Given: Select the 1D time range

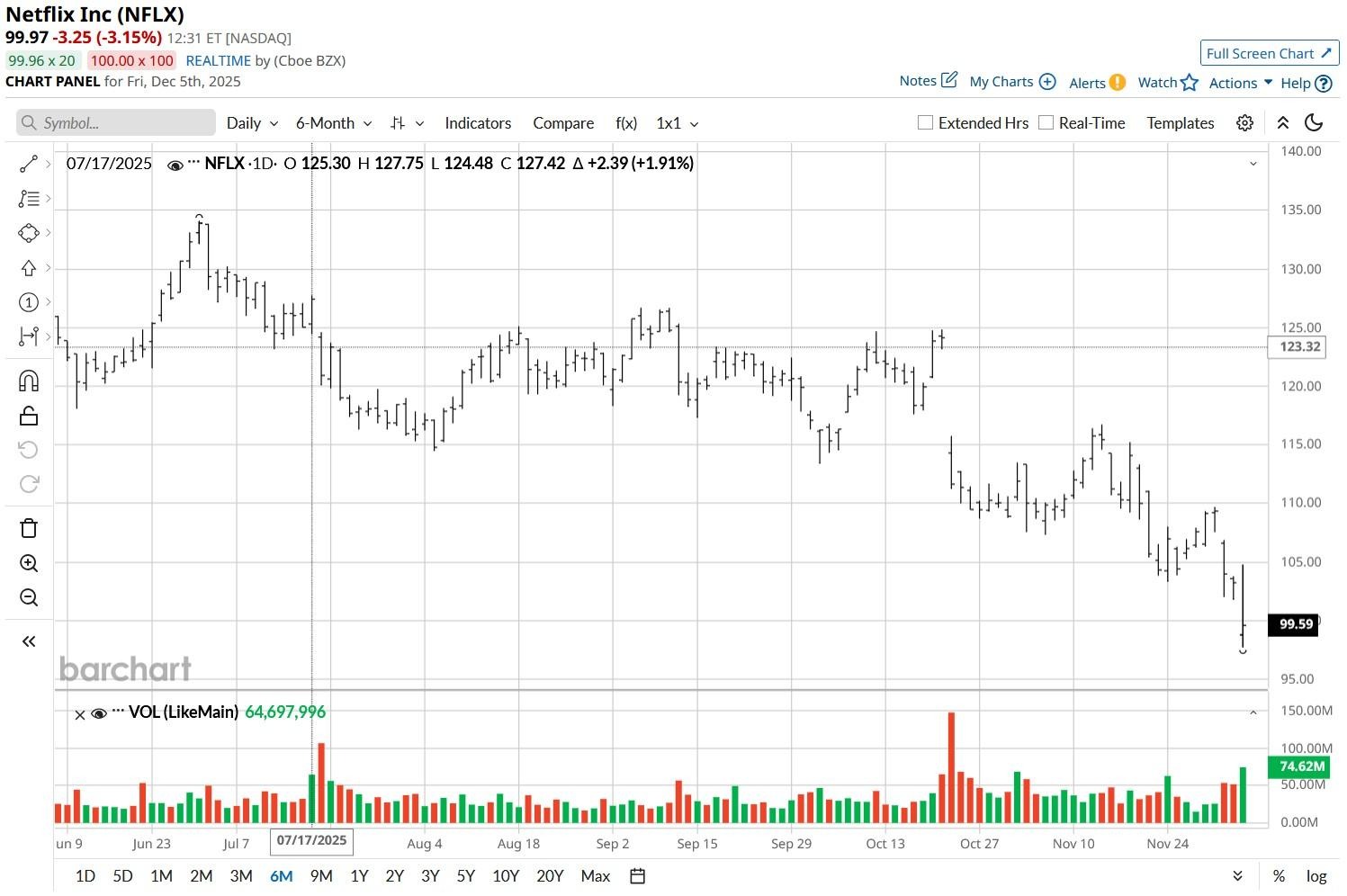Looking at the screenshot, I should [85, 876].
